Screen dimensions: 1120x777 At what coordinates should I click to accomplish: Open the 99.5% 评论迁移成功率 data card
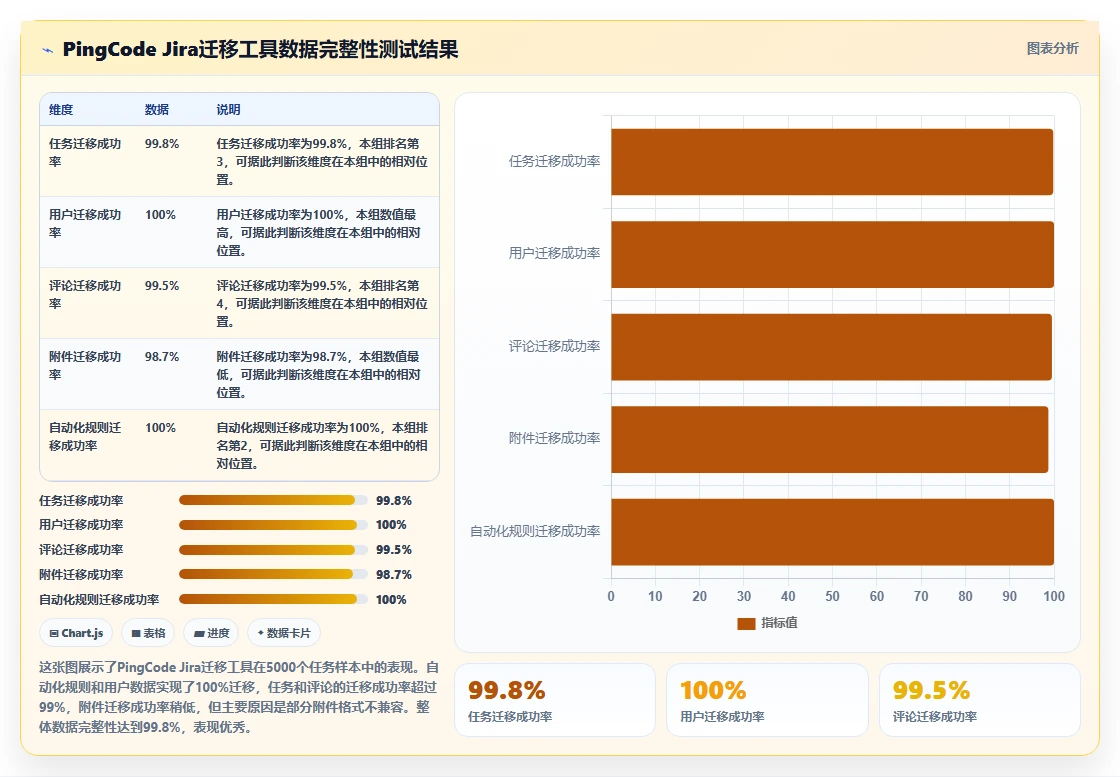coord(979,700)
